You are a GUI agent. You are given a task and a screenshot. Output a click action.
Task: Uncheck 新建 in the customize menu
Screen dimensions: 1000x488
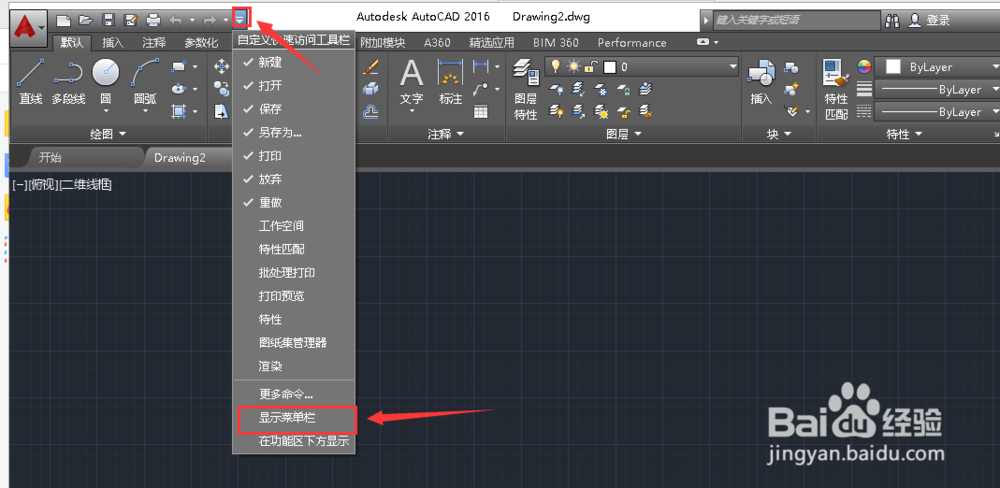[x=294, y=63]
